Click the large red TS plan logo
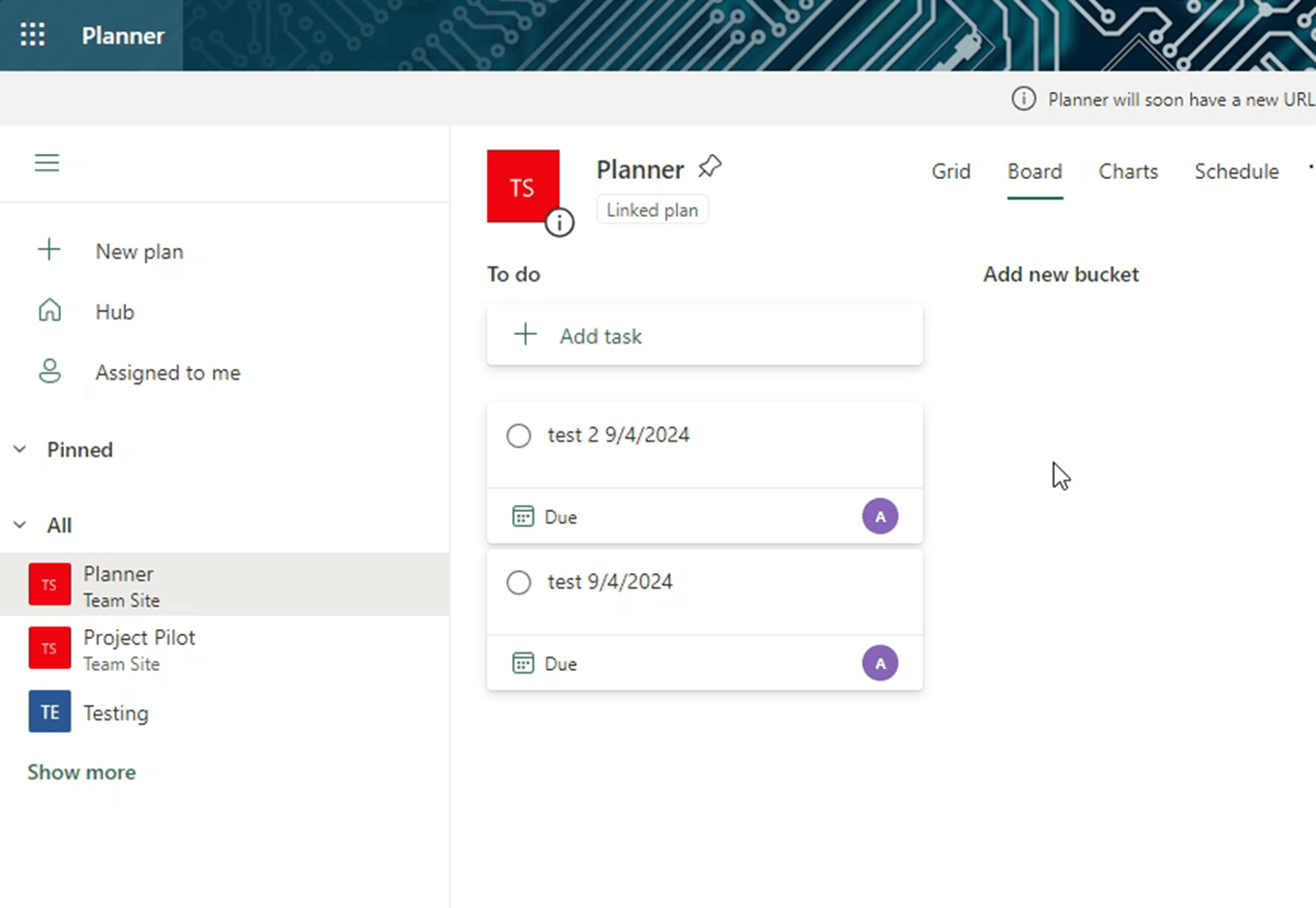 tap(523, 186)
